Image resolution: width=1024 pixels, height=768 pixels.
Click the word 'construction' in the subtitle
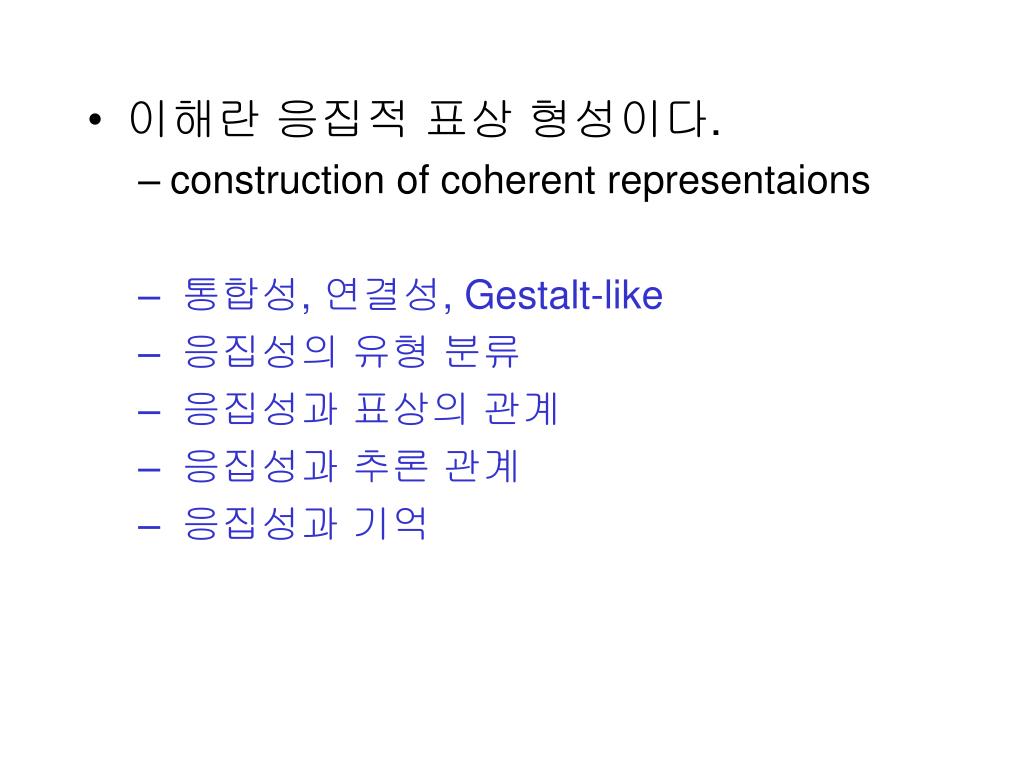click(277, 181)
